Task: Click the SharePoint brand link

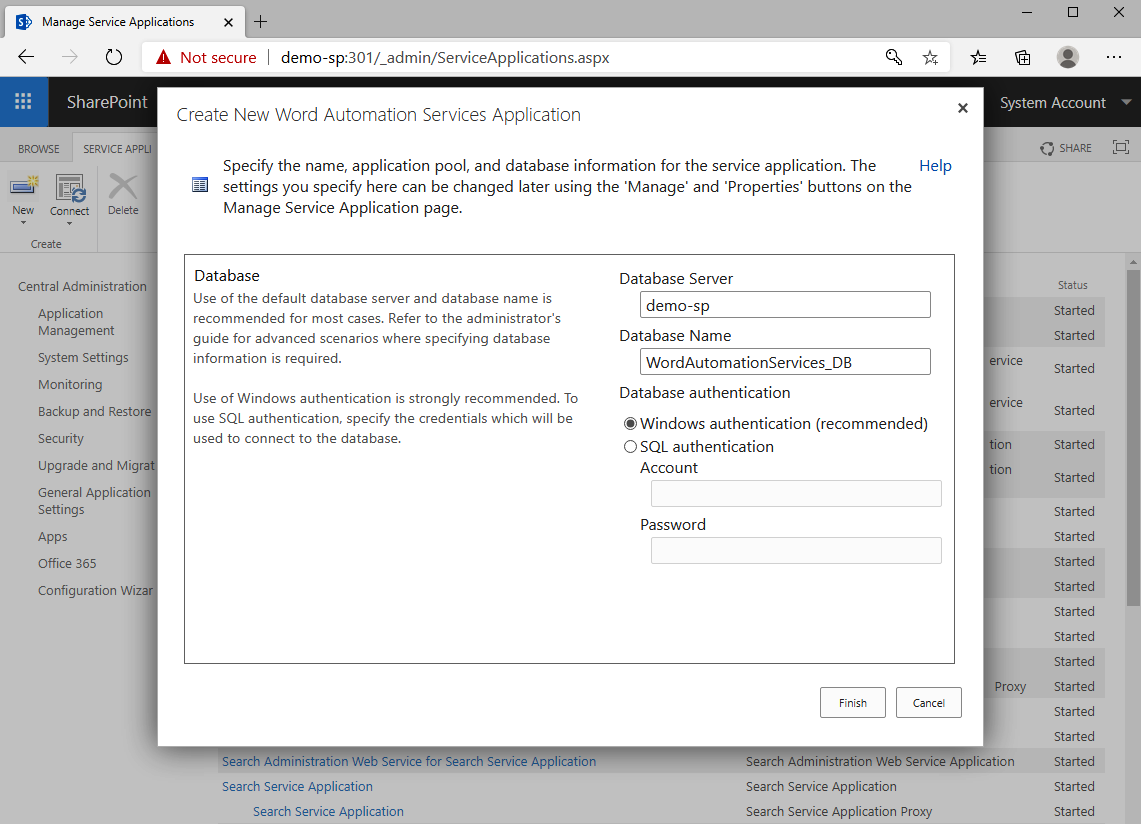Action: (107, 102)
